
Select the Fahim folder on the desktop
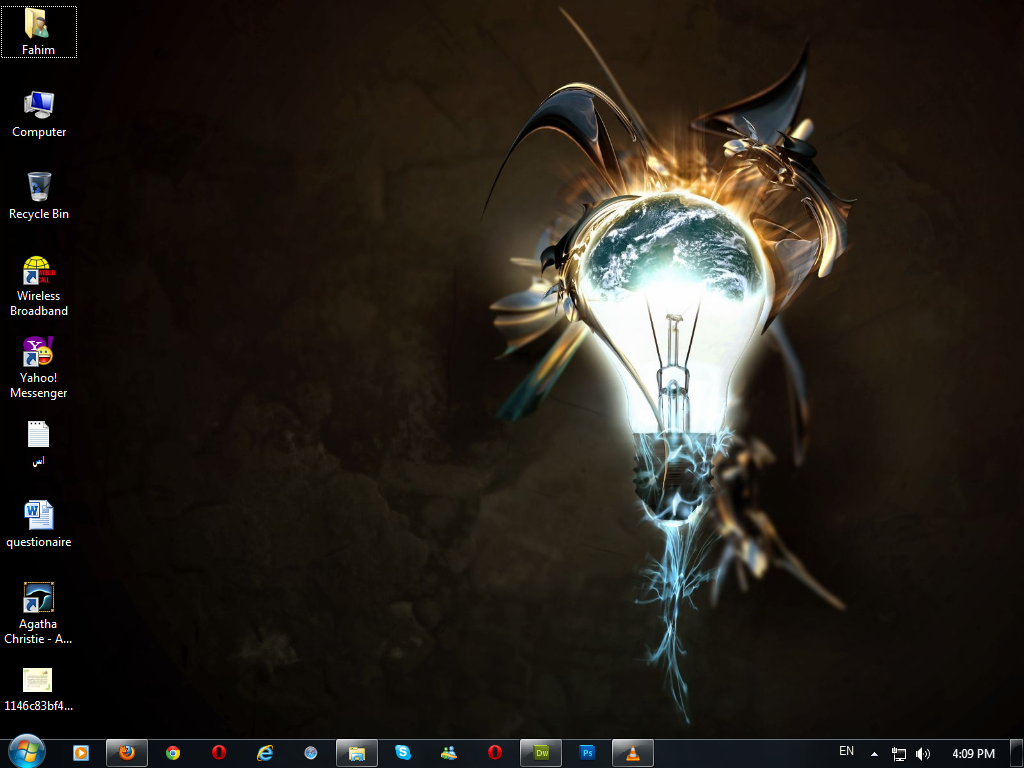tap(39, 31)
